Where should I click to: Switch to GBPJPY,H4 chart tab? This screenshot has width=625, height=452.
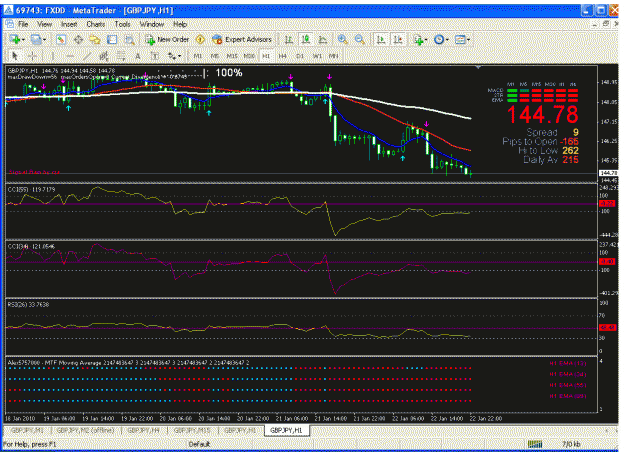(x=143, y=430)
